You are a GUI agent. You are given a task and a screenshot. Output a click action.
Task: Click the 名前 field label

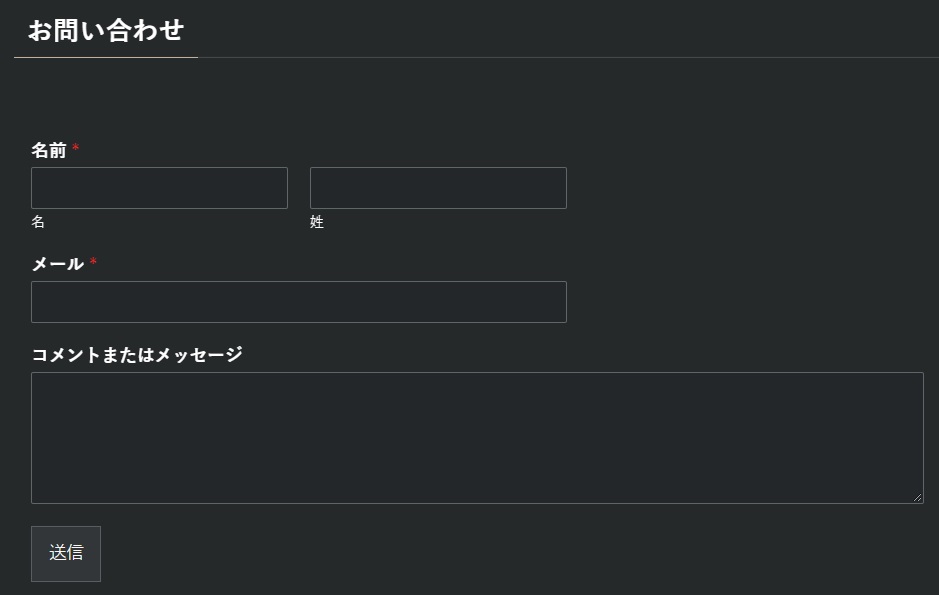49,151
